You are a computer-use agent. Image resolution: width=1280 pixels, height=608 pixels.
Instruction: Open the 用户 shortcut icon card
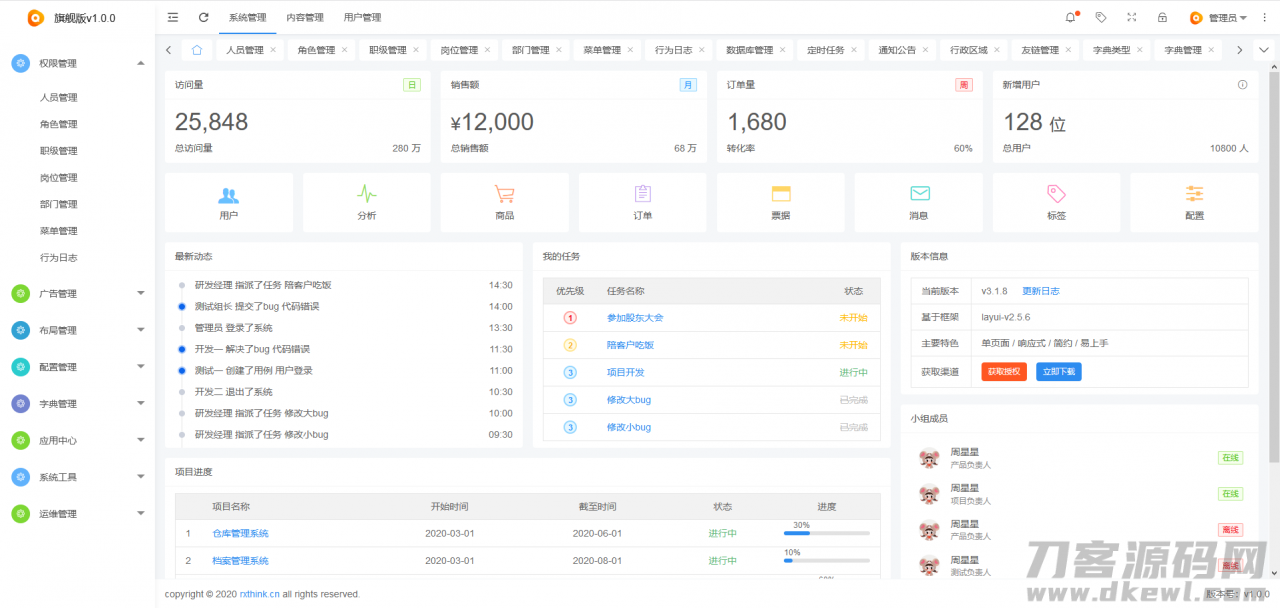(229, 202)
